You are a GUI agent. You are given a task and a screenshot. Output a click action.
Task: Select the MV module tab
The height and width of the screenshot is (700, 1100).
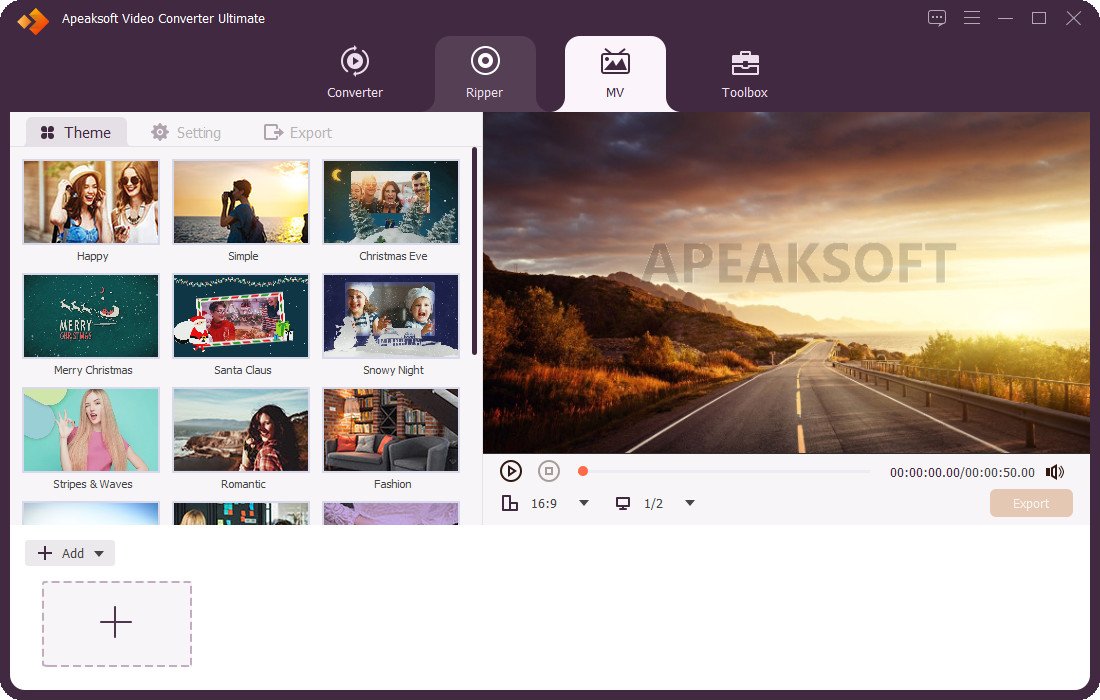(615, 73)
